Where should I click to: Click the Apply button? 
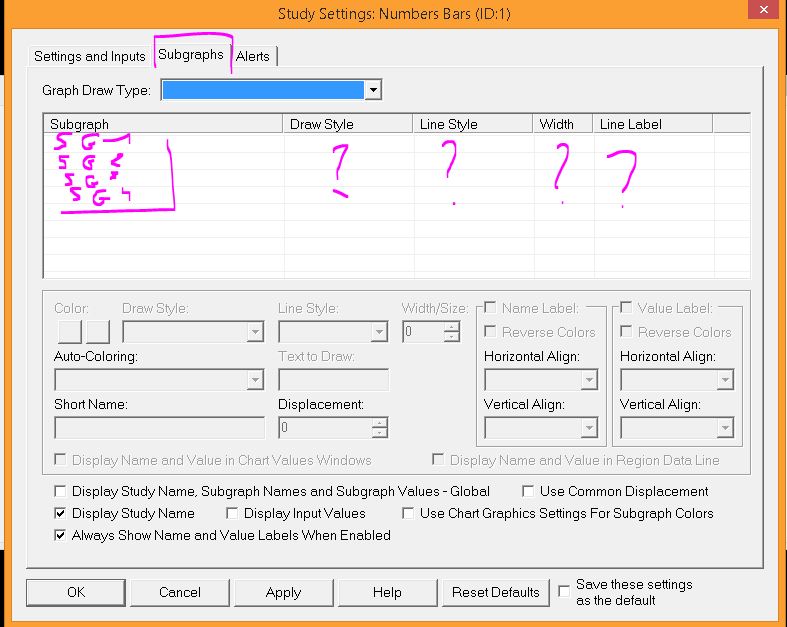[284, 592]
